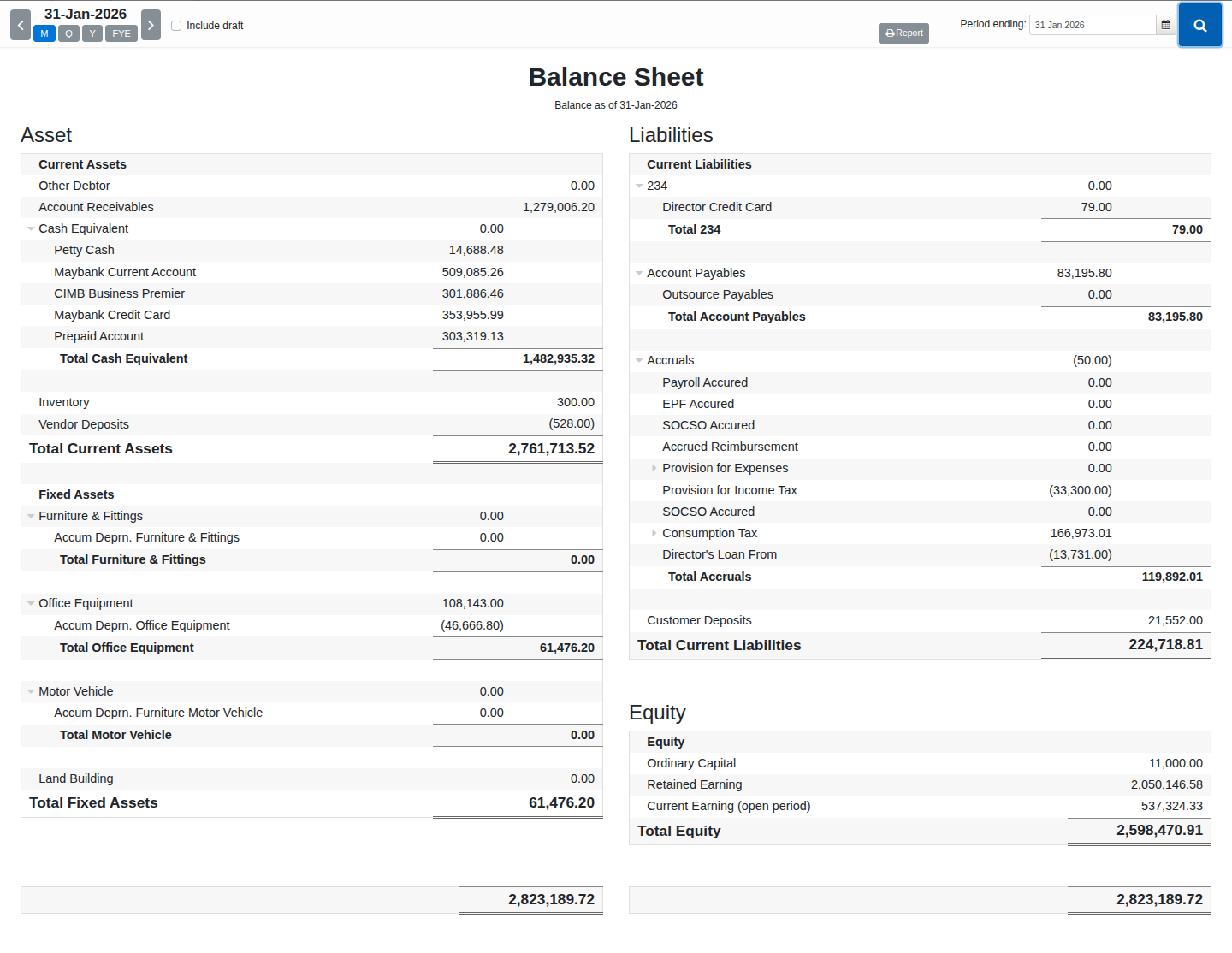Collapse the Accruals group
The width and height of the screenshot is (1232, 953).
639,360
